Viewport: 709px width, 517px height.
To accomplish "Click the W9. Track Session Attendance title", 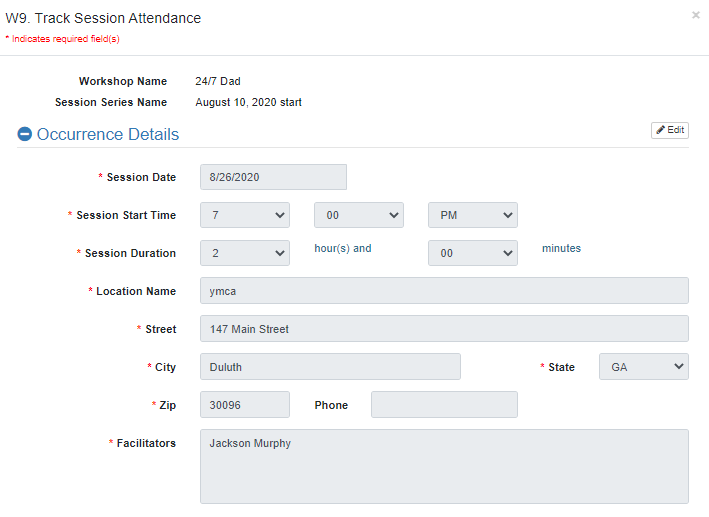I will click(103, 18).
